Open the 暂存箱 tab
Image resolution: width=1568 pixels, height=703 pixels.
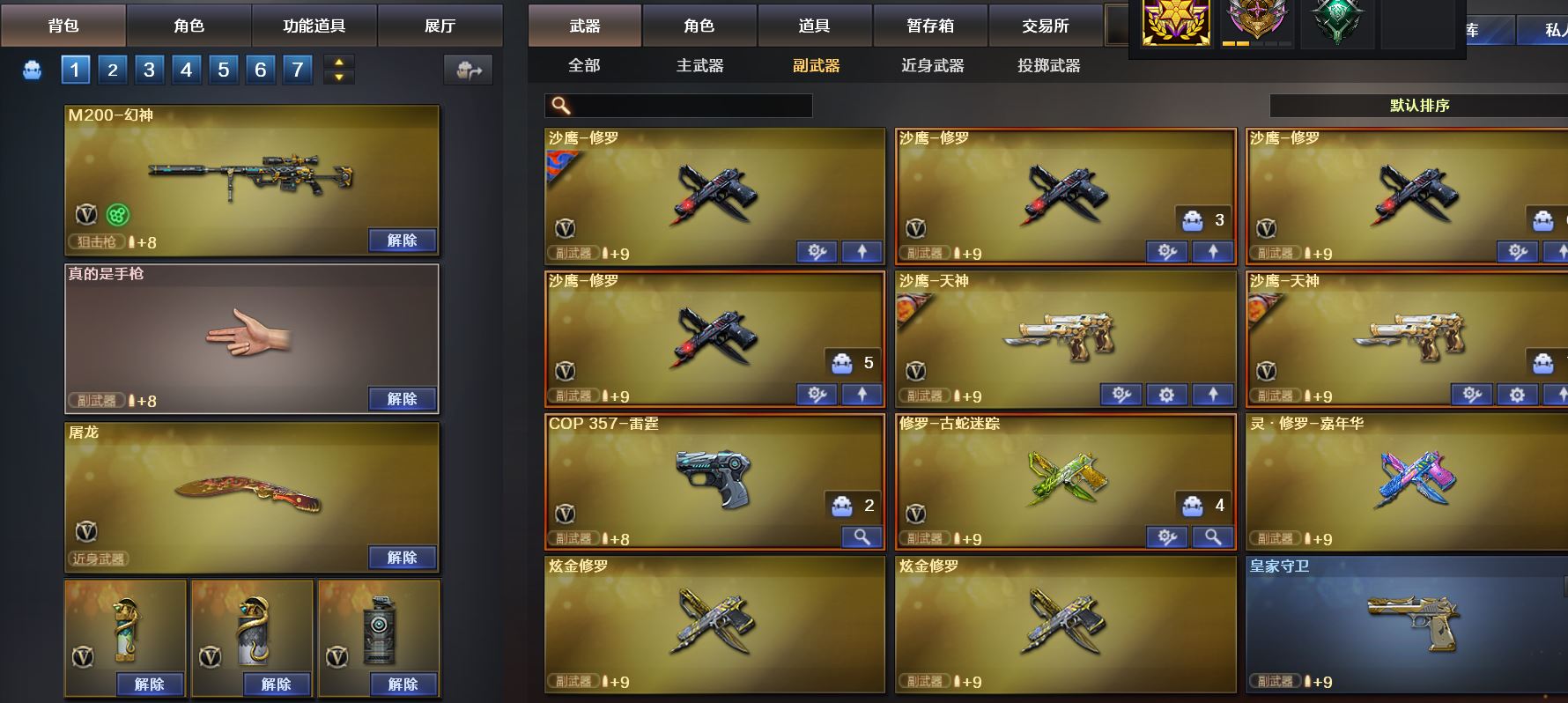click(930, 26)
